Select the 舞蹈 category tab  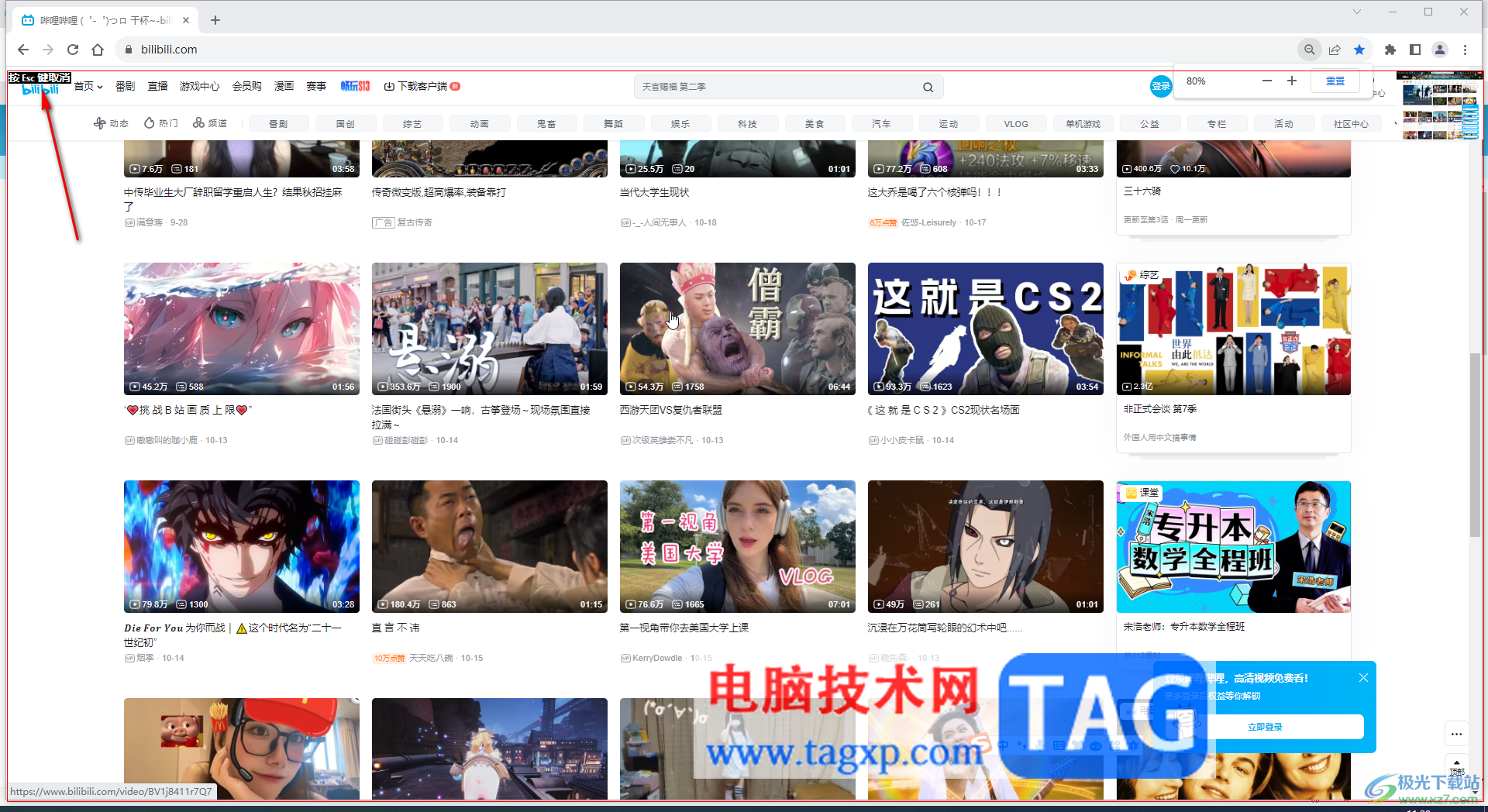click(x=613, y=124)
